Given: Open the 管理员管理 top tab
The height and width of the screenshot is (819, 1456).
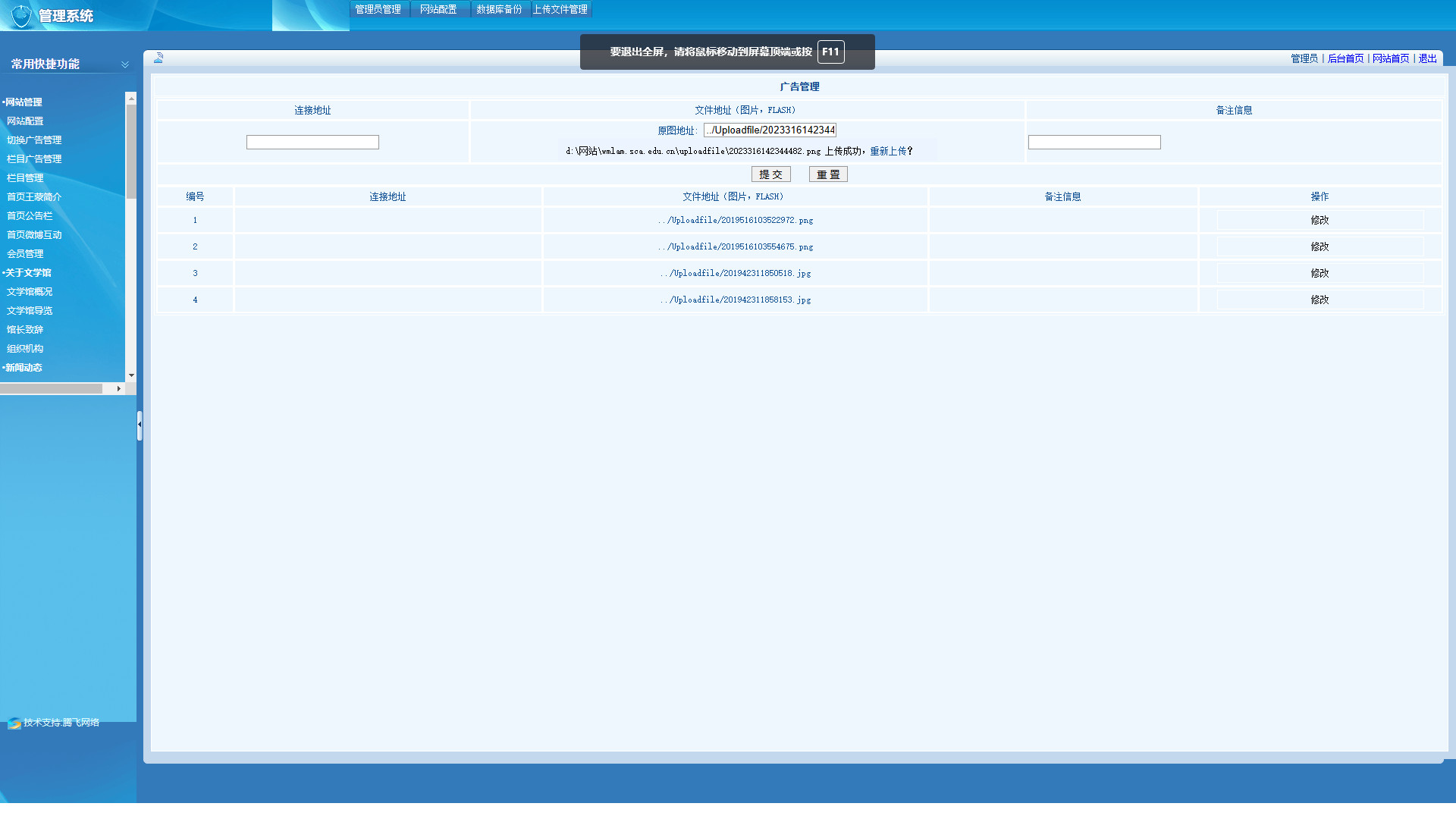Looking at the screenshot, I should pos(378,9).
